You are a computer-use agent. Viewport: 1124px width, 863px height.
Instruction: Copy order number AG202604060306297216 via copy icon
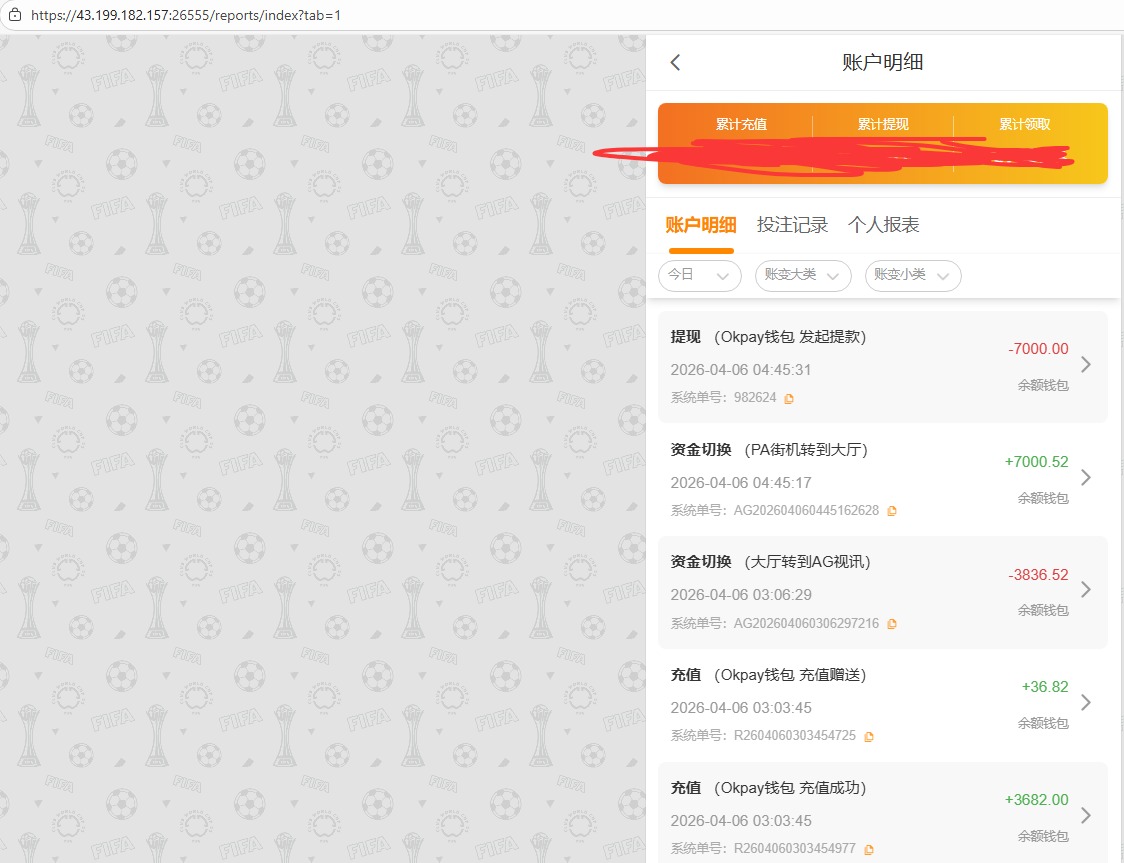[892, 624]
